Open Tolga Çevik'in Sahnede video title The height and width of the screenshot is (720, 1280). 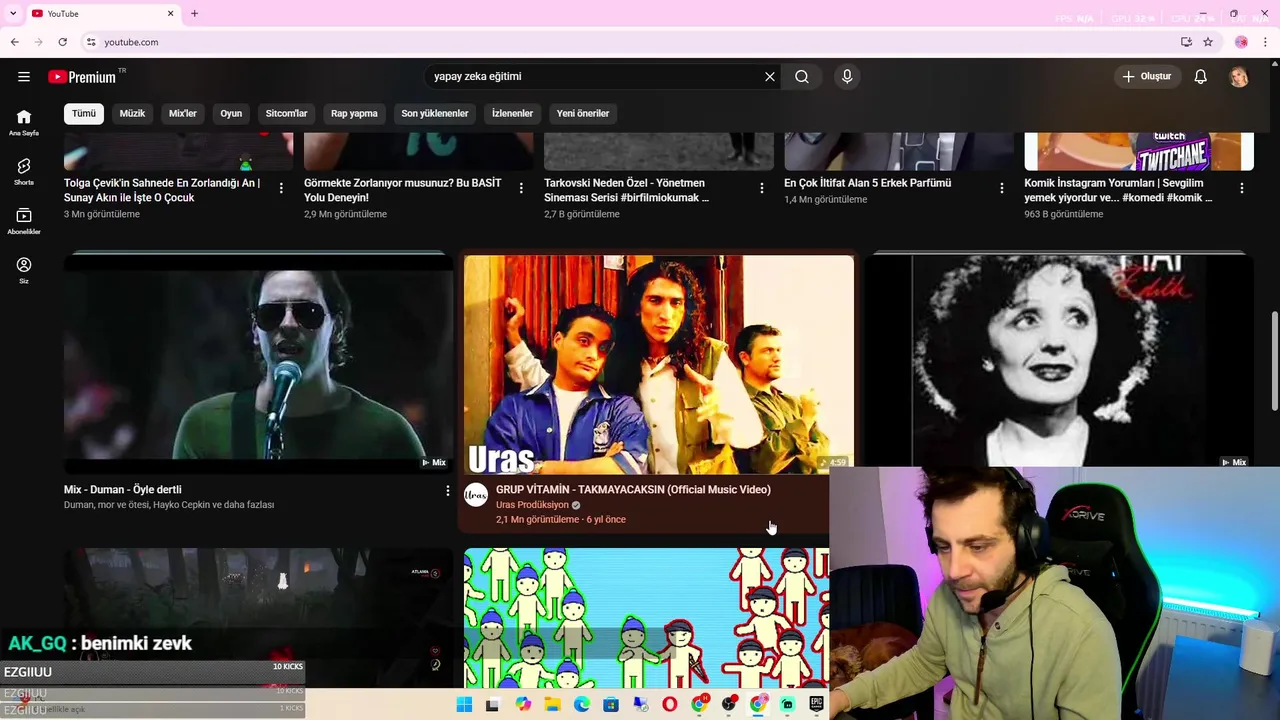point(162,190)
